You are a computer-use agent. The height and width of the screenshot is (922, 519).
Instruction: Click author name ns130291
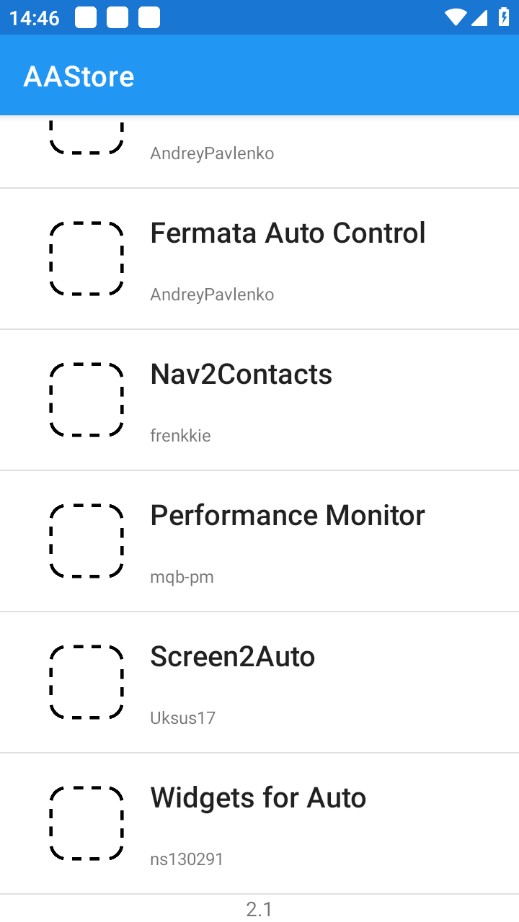tap(187, 859)
